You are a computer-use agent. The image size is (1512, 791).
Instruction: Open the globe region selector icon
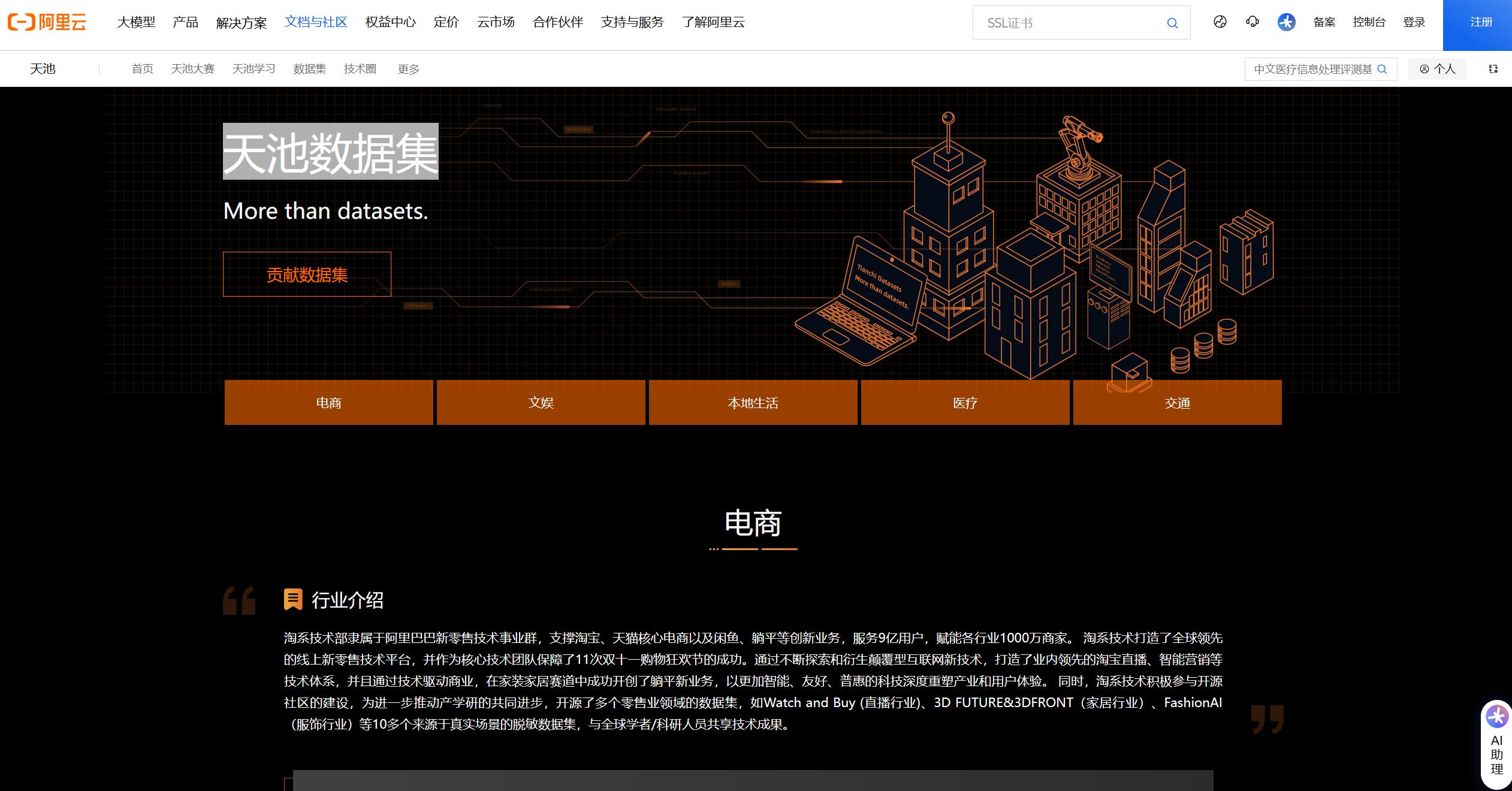coord(1220,22)
